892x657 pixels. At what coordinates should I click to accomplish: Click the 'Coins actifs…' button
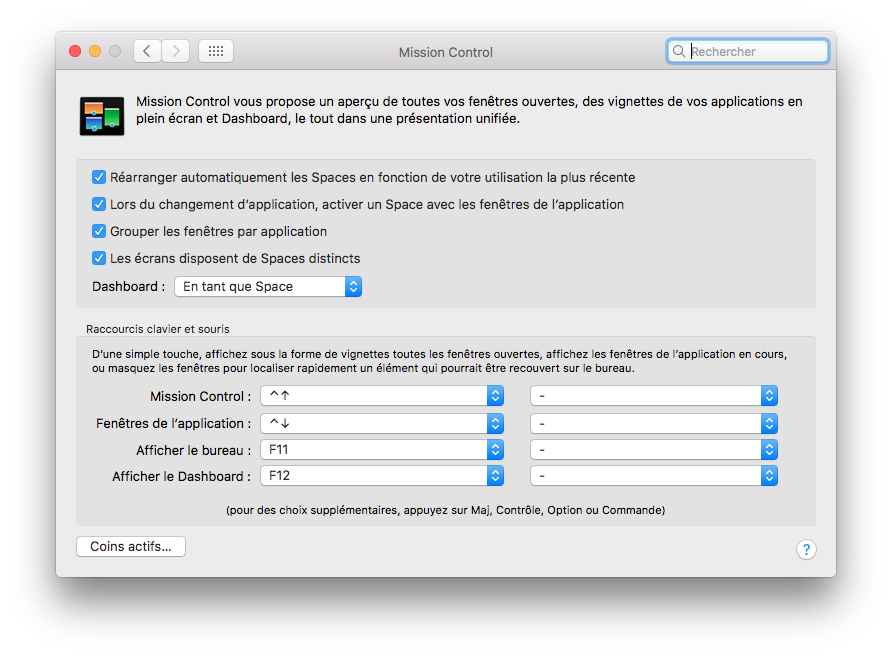[130, 546]
